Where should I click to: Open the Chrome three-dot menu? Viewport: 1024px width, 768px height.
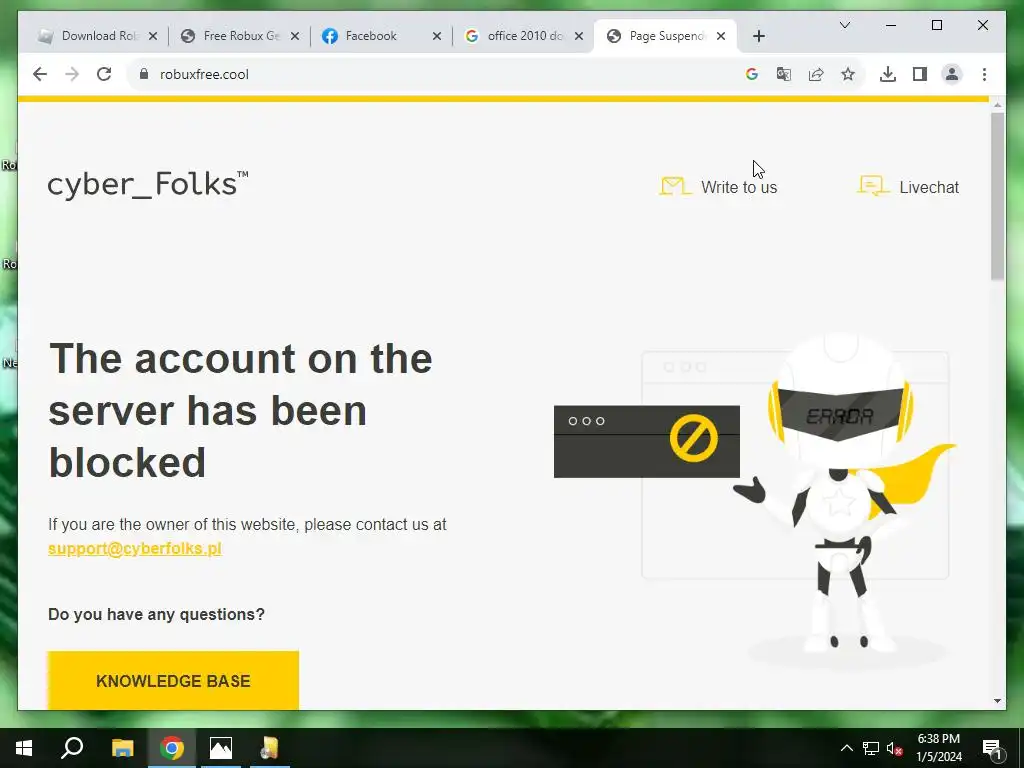(x=984, y=74)
